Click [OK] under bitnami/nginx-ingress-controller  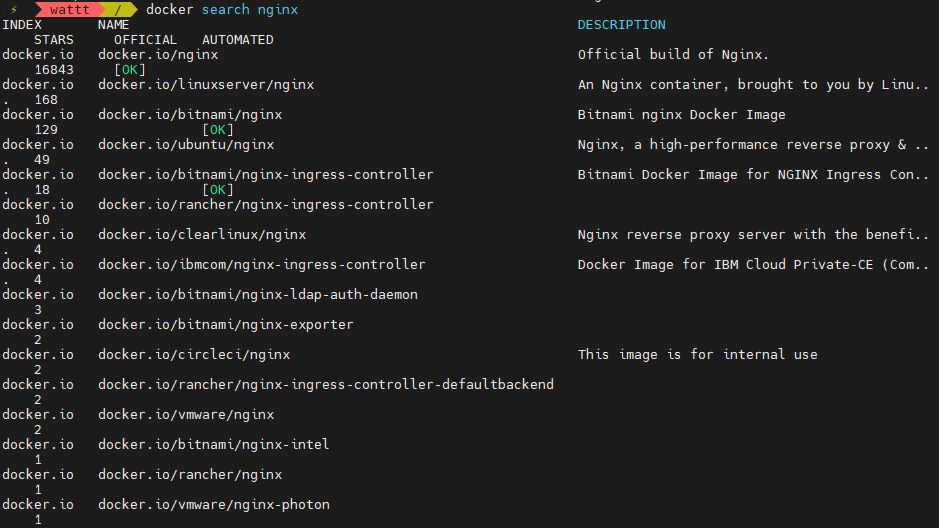pyautogui.click(x=218, y=189)
